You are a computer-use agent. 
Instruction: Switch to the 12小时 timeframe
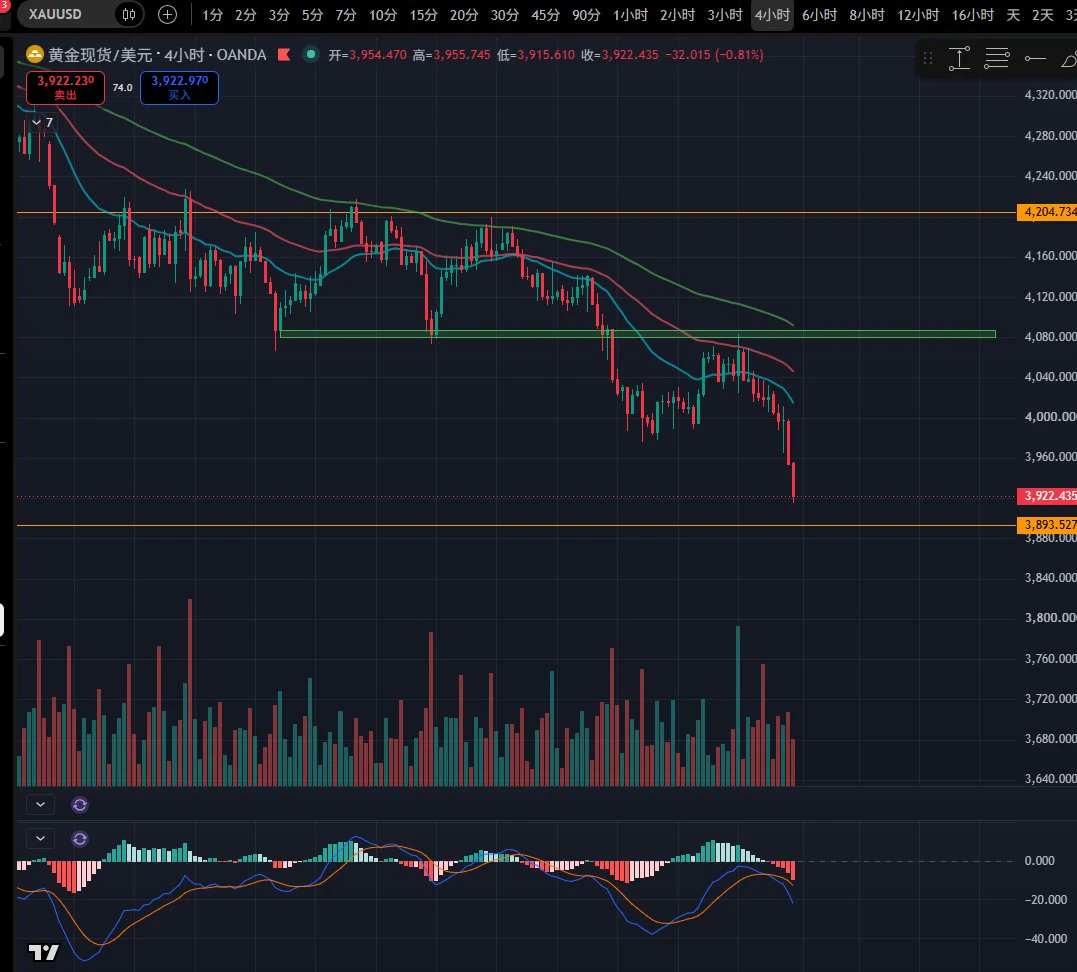point(918,15)
